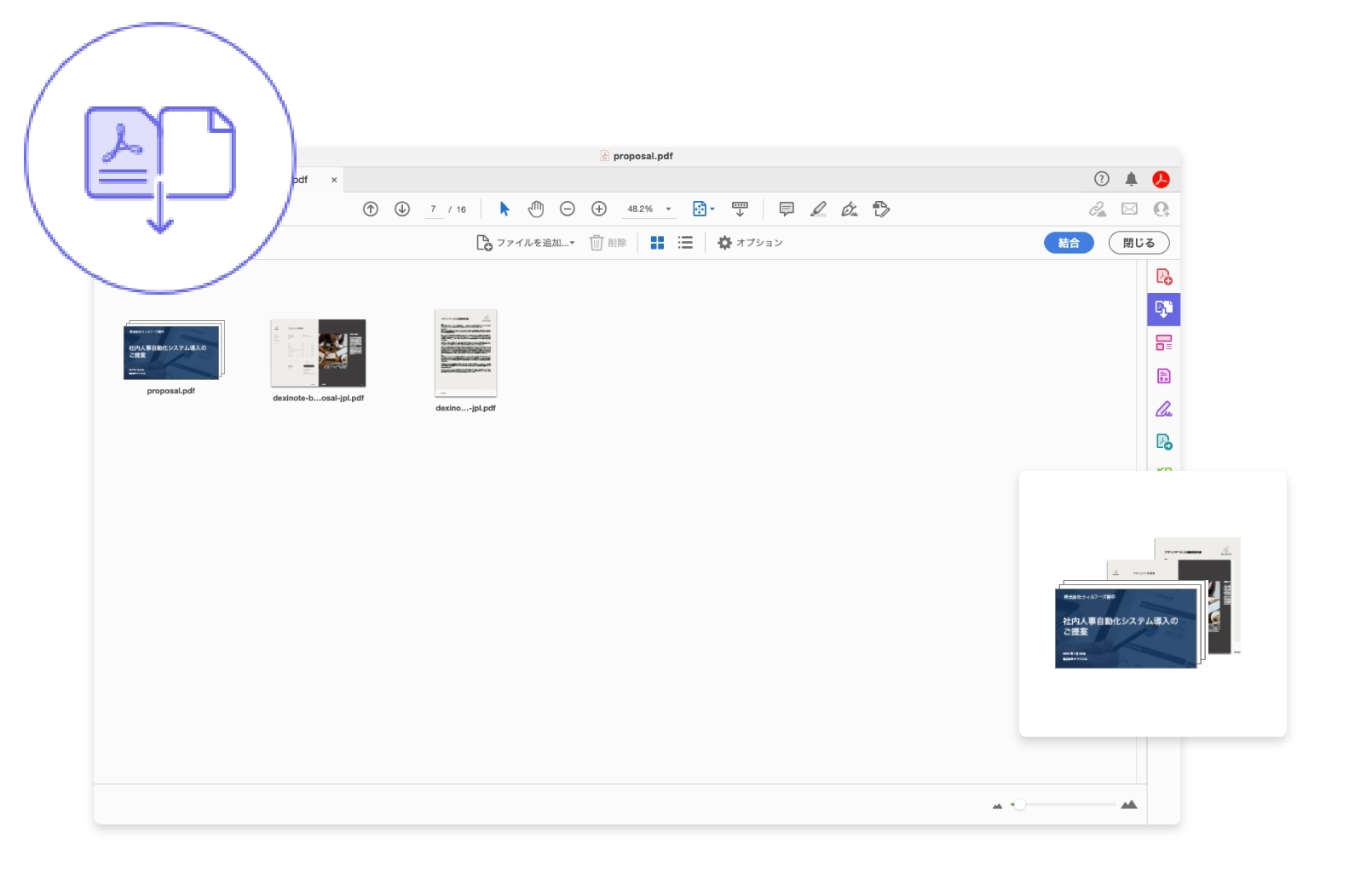This screenshot has height=896, width=1372.
Task: Click the large mountains enlarge-thumbnails icon
Action: pos(1129,804)
